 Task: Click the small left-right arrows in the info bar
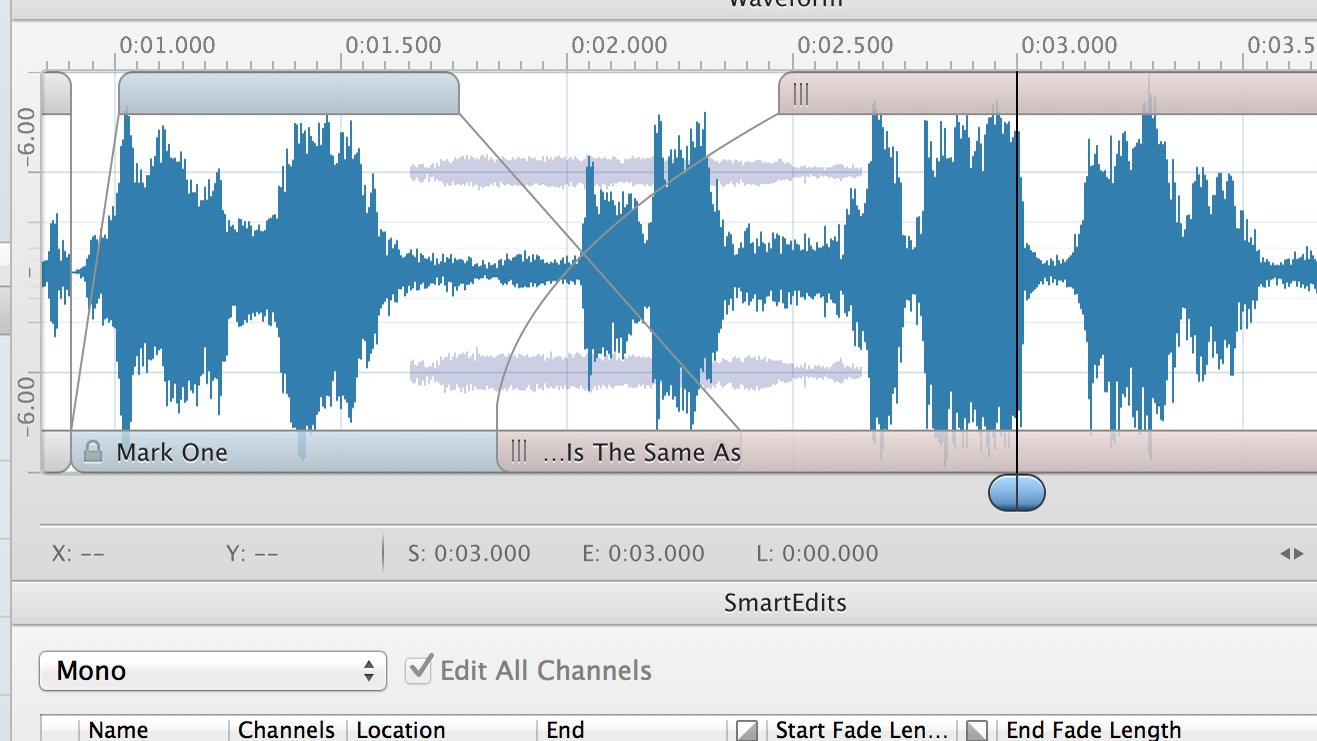[1292, 553]
